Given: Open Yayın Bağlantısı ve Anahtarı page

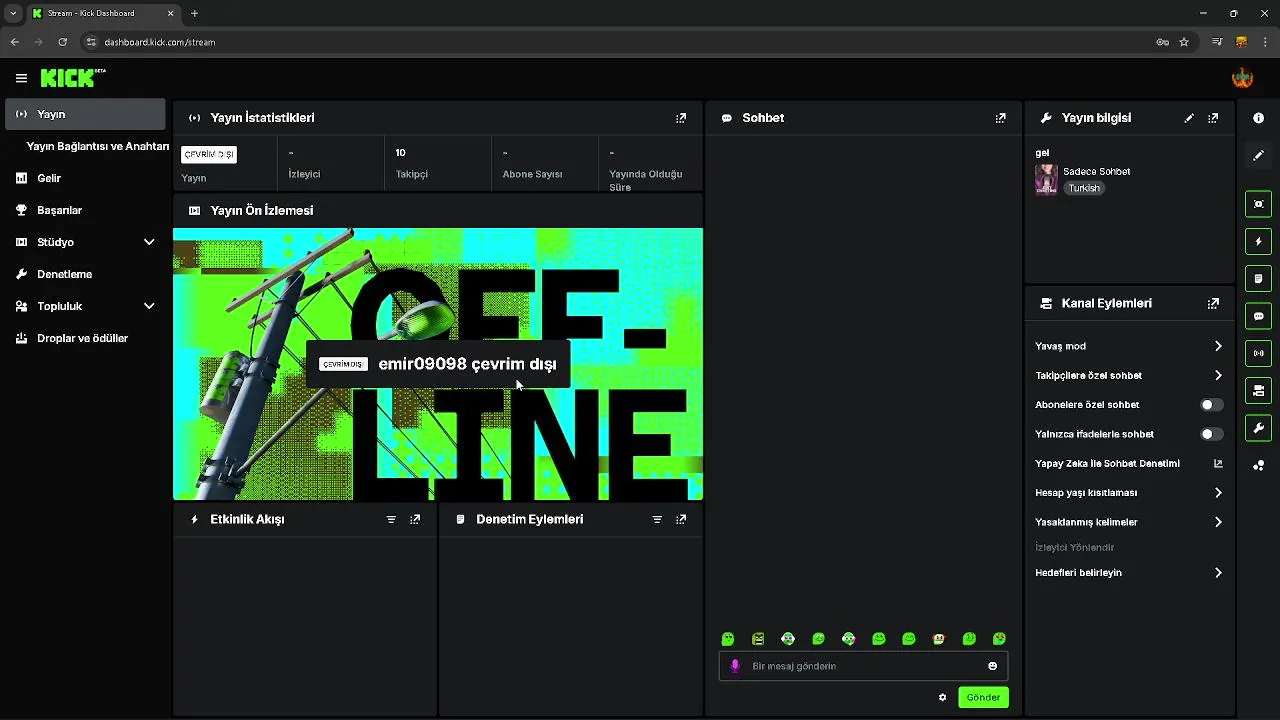Looking at the screenshot, I should pyautogui.click(x=97, y=146).
